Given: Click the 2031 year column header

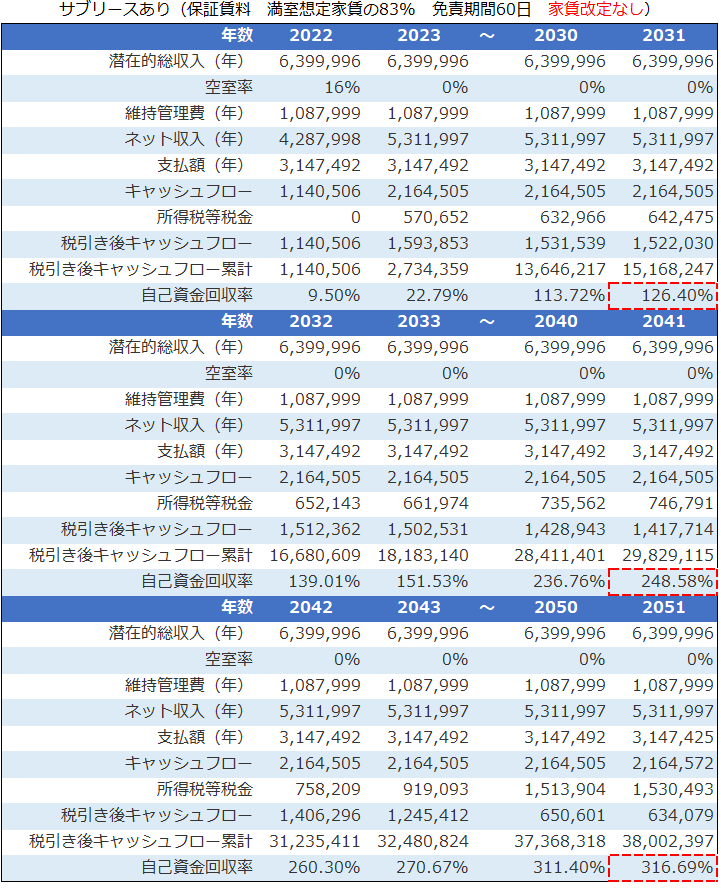Looking at the screenshot, I should click(x=664, y=36).
